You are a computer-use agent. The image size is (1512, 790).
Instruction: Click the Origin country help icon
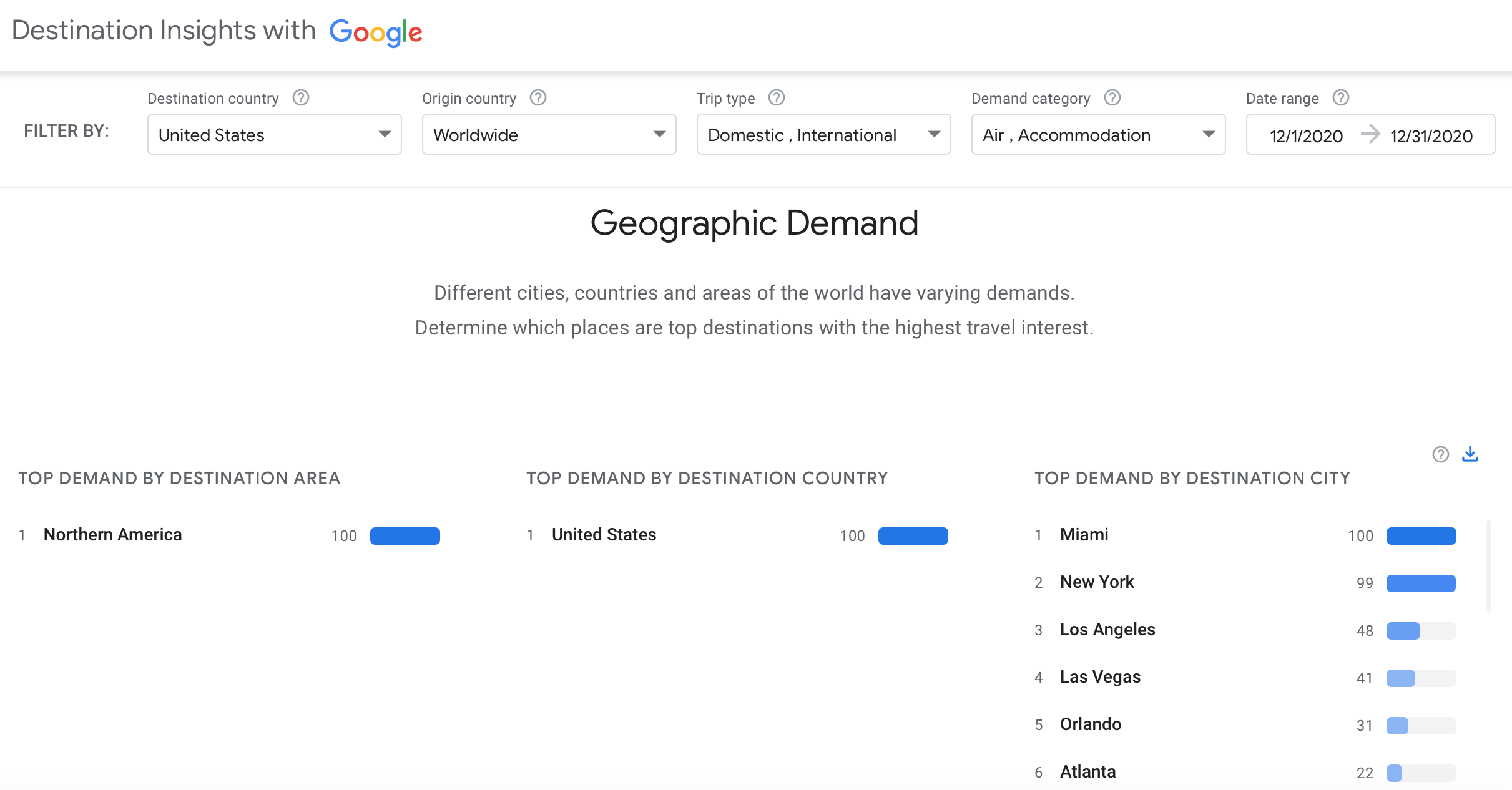click(x=538, y=98)
